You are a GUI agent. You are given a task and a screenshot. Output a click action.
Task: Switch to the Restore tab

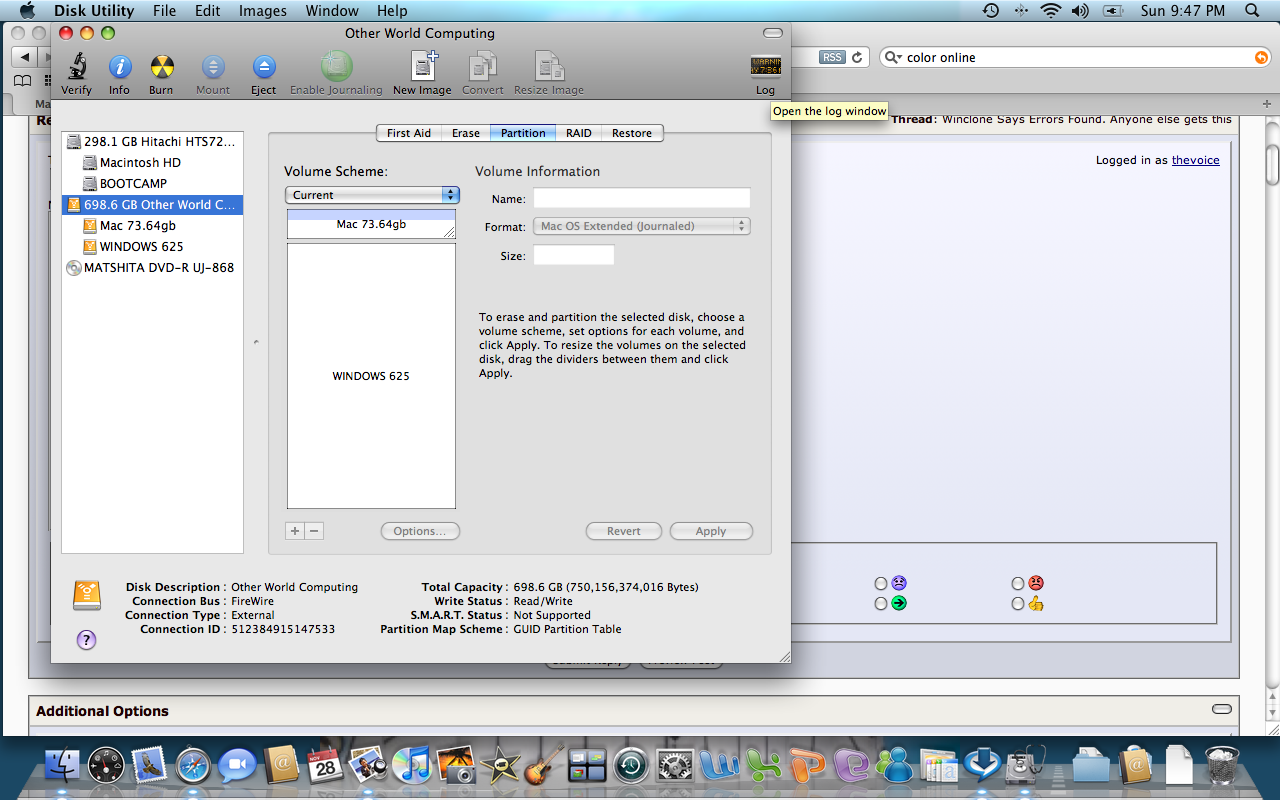point(632,133)
